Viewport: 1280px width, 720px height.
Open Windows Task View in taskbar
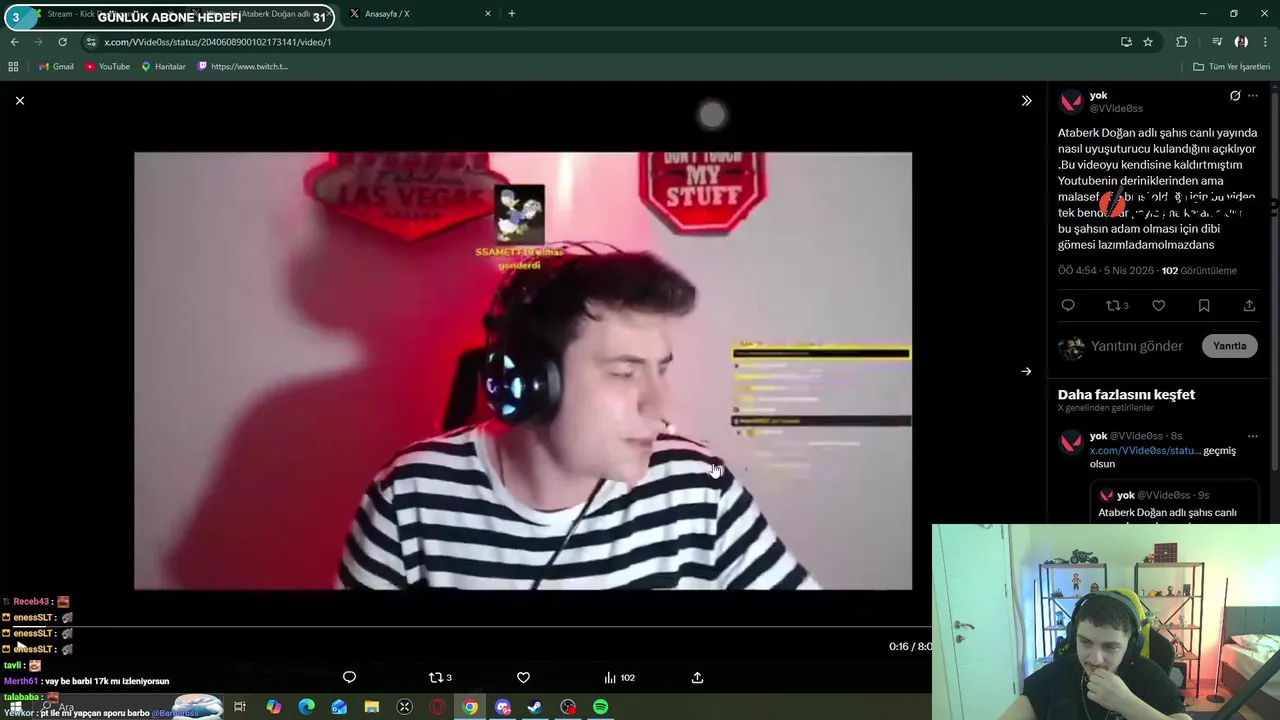point(240,707)
